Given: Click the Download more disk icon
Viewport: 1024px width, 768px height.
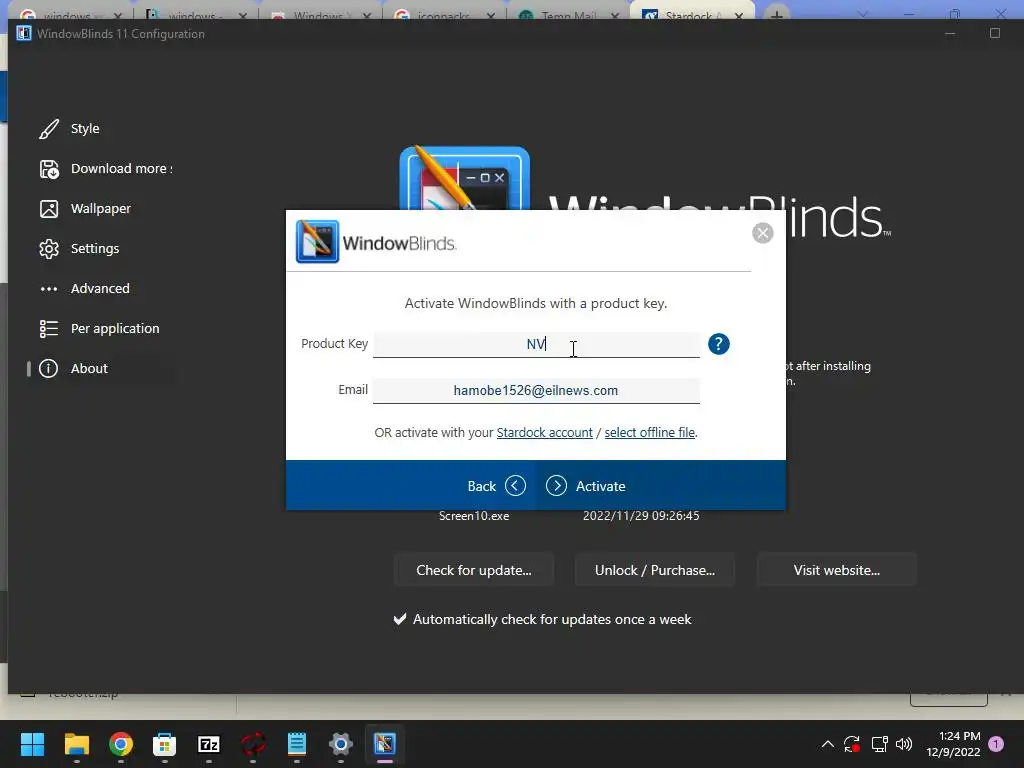Looking at the screenshot, I should pos(49,169).
